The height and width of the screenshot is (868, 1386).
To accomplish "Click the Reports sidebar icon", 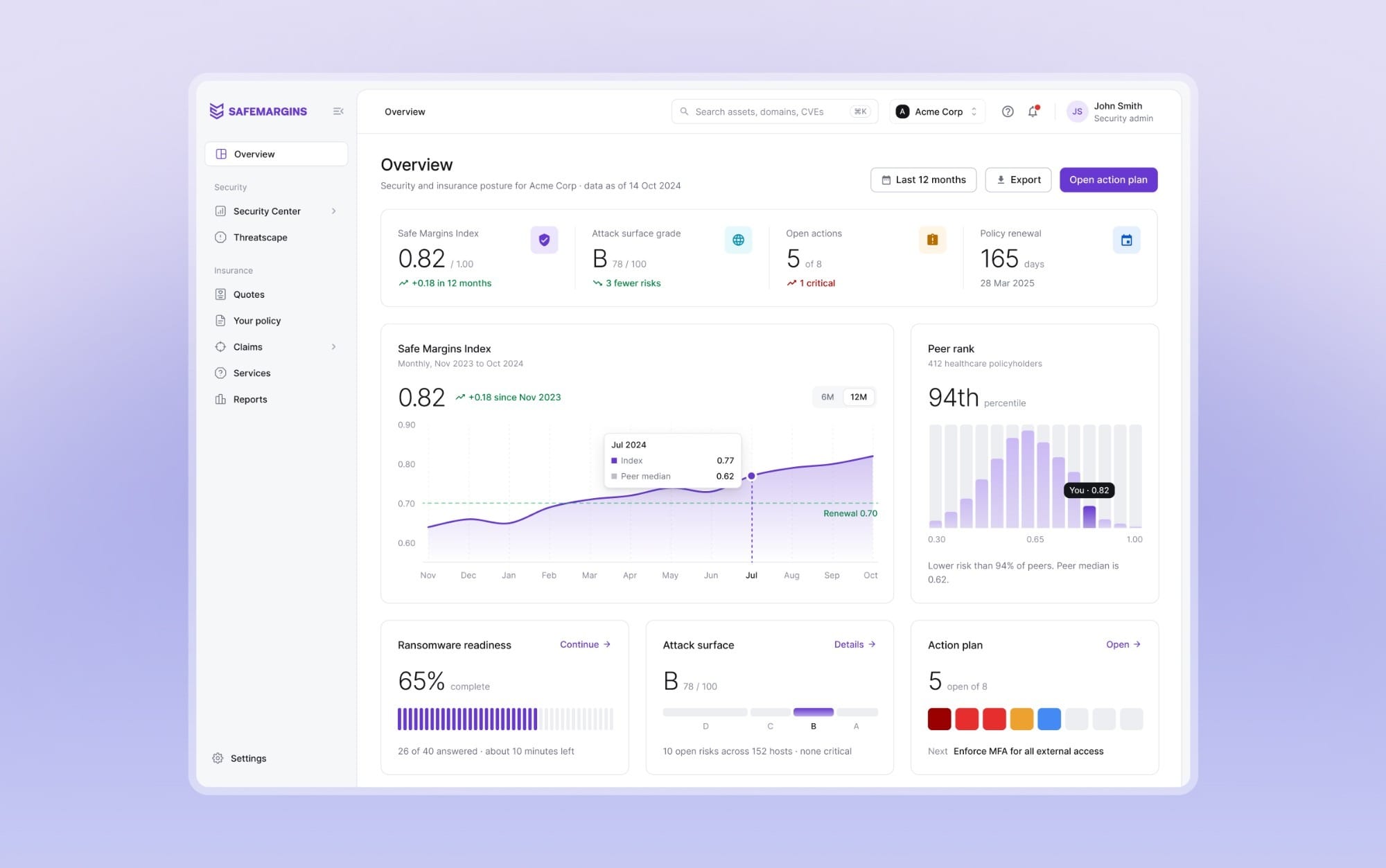I will 220,399.
